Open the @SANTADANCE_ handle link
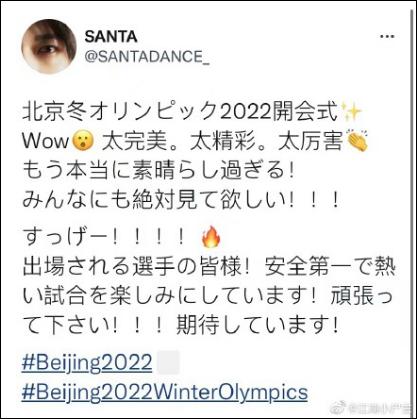 (x=147, y=56)
